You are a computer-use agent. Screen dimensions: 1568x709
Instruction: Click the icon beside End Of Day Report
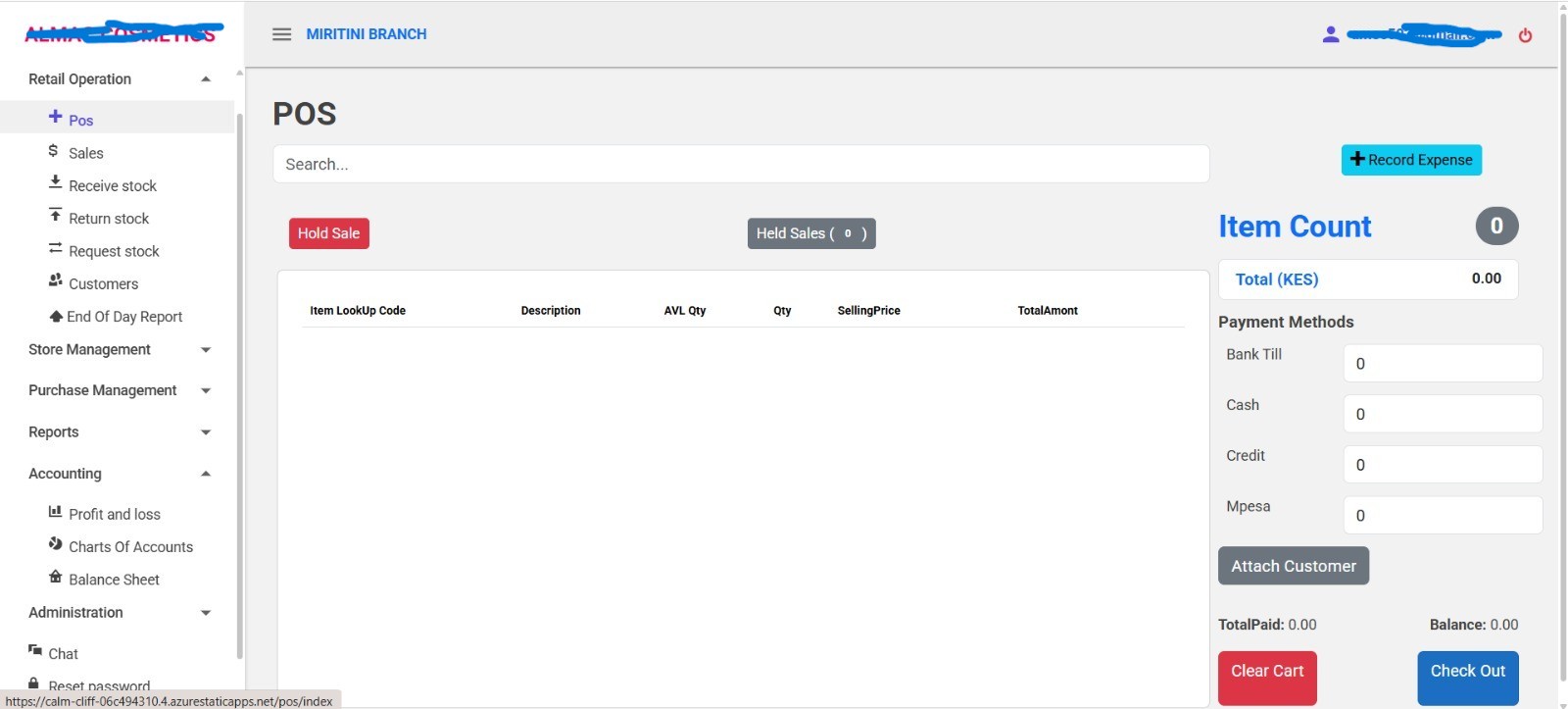56,316
